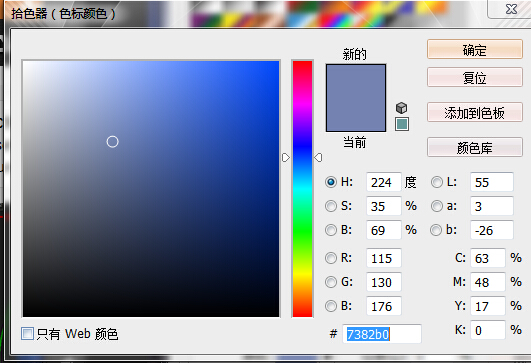Click the web-safe color small swatch

point(402,124)
